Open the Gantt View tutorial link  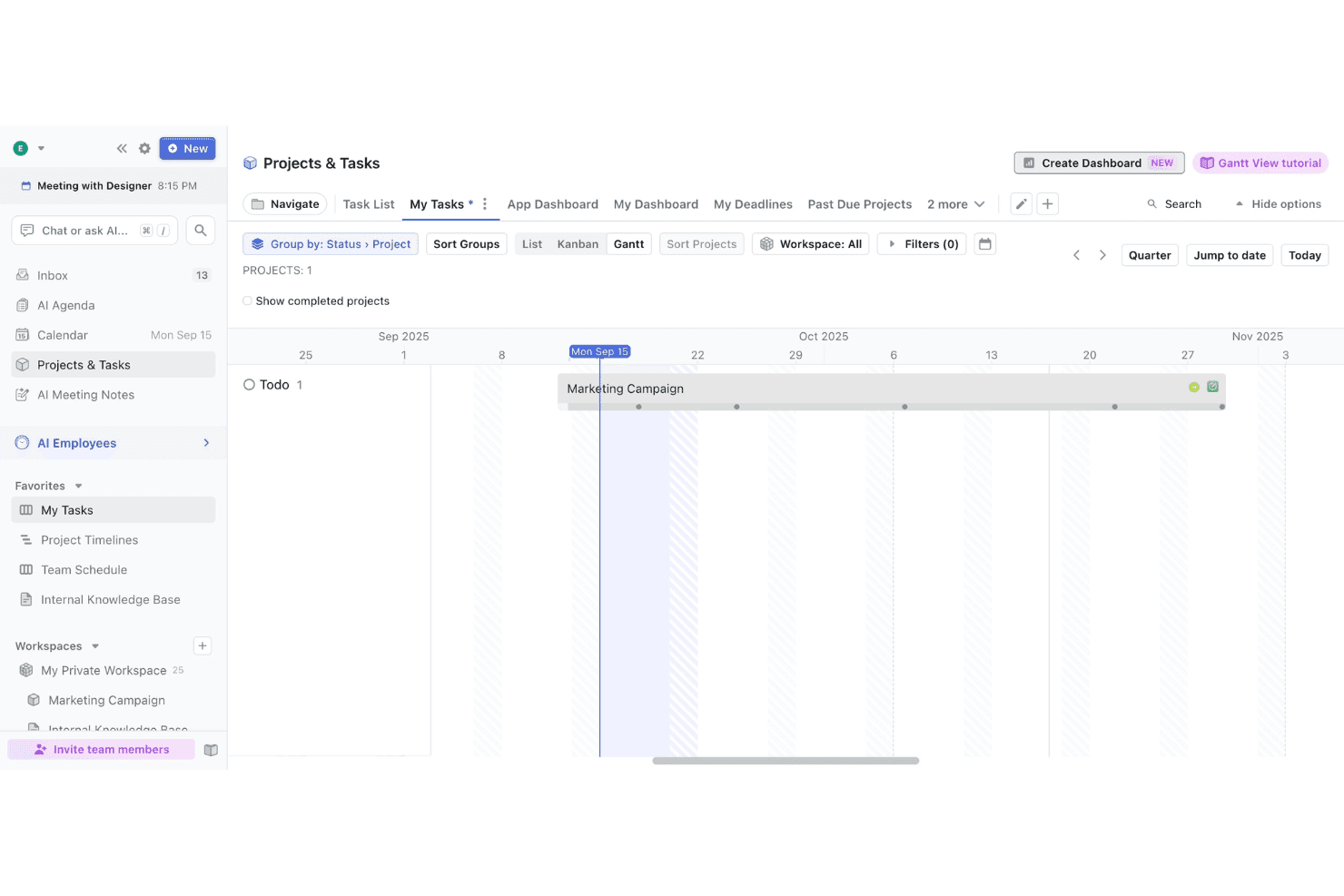(x=1260, y=163)
